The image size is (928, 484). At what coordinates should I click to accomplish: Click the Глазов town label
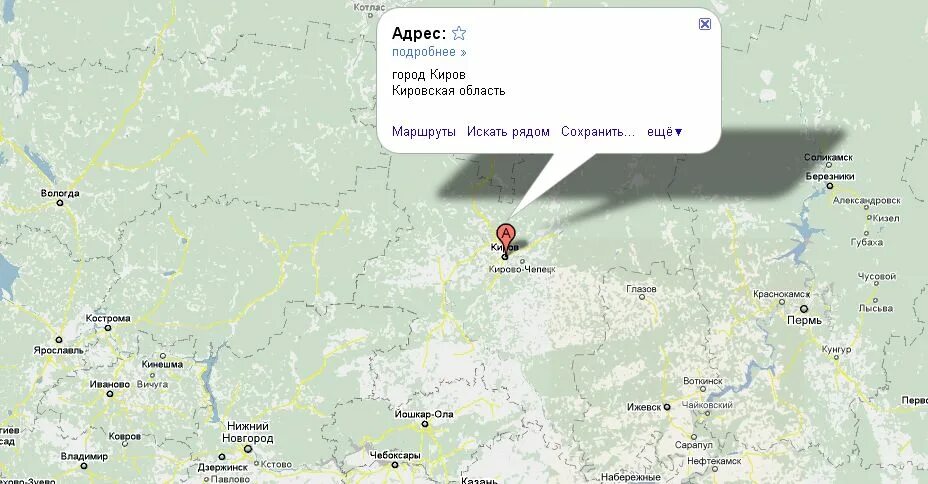pos(642,289)
